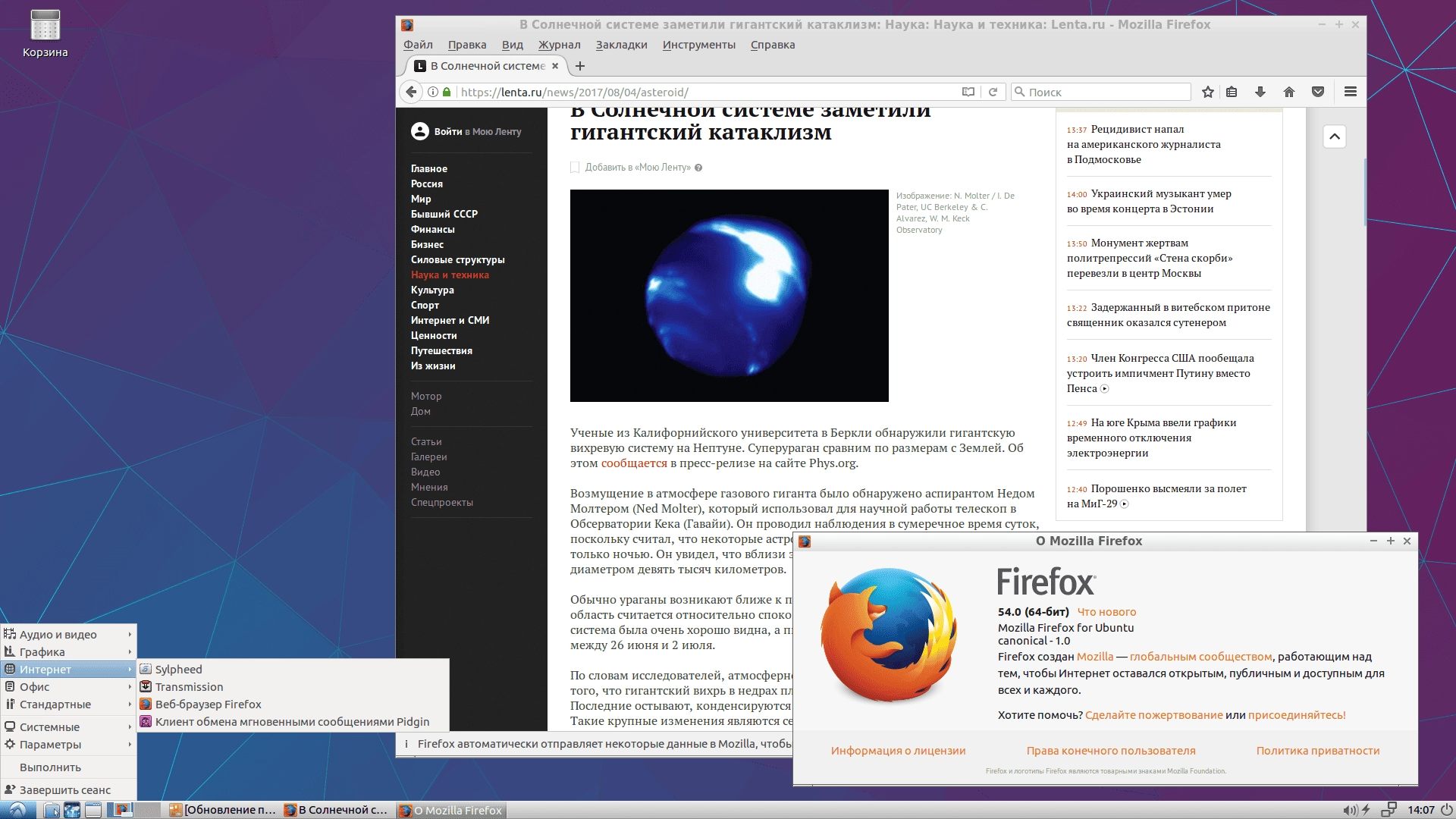Image resolution: width=1456 pixels, height=819 pixels.
Task: Expand the 'Параметры' submenu
Action: [x=68, y=744]
